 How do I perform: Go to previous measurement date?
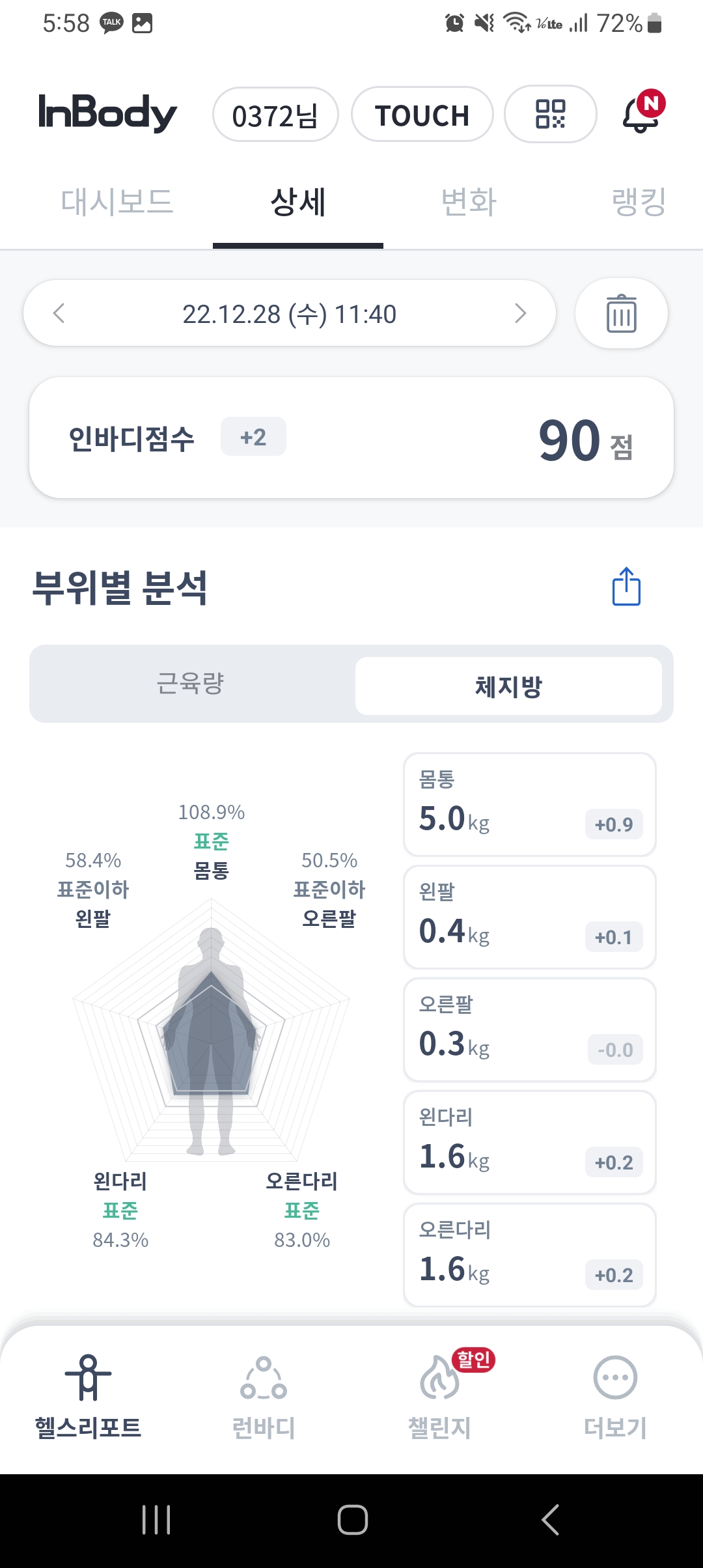[59, 313]
